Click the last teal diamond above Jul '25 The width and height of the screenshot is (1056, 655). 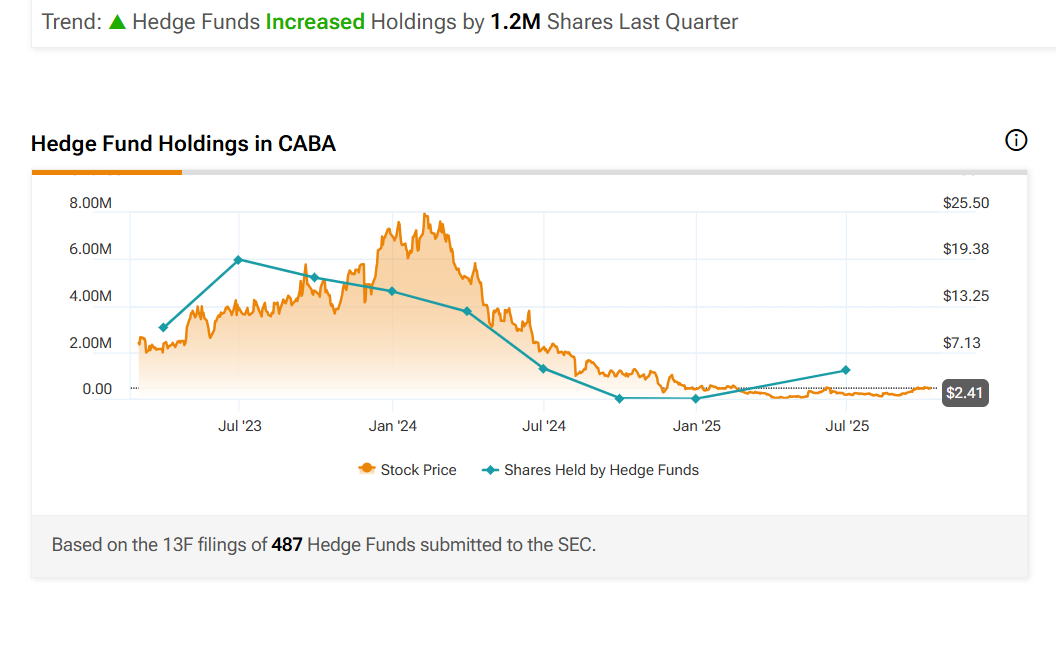click(x=846, y=370)
